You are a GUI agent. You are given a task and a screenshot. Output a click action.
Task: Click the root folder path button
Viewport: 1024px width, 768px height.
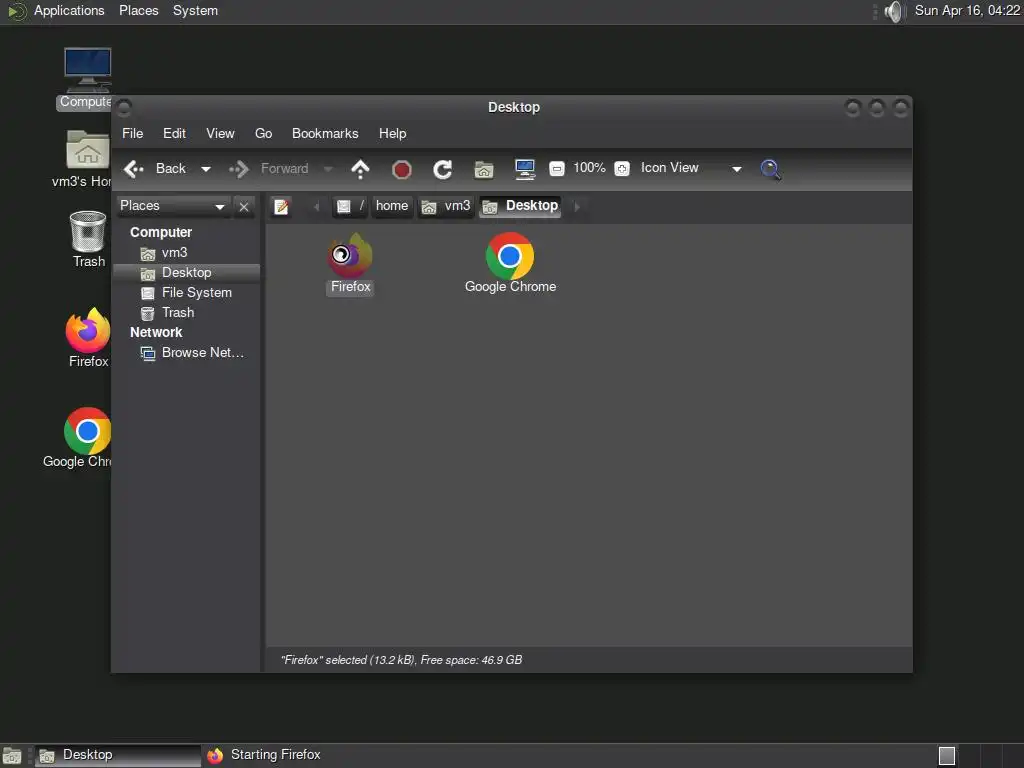[351, 206]
